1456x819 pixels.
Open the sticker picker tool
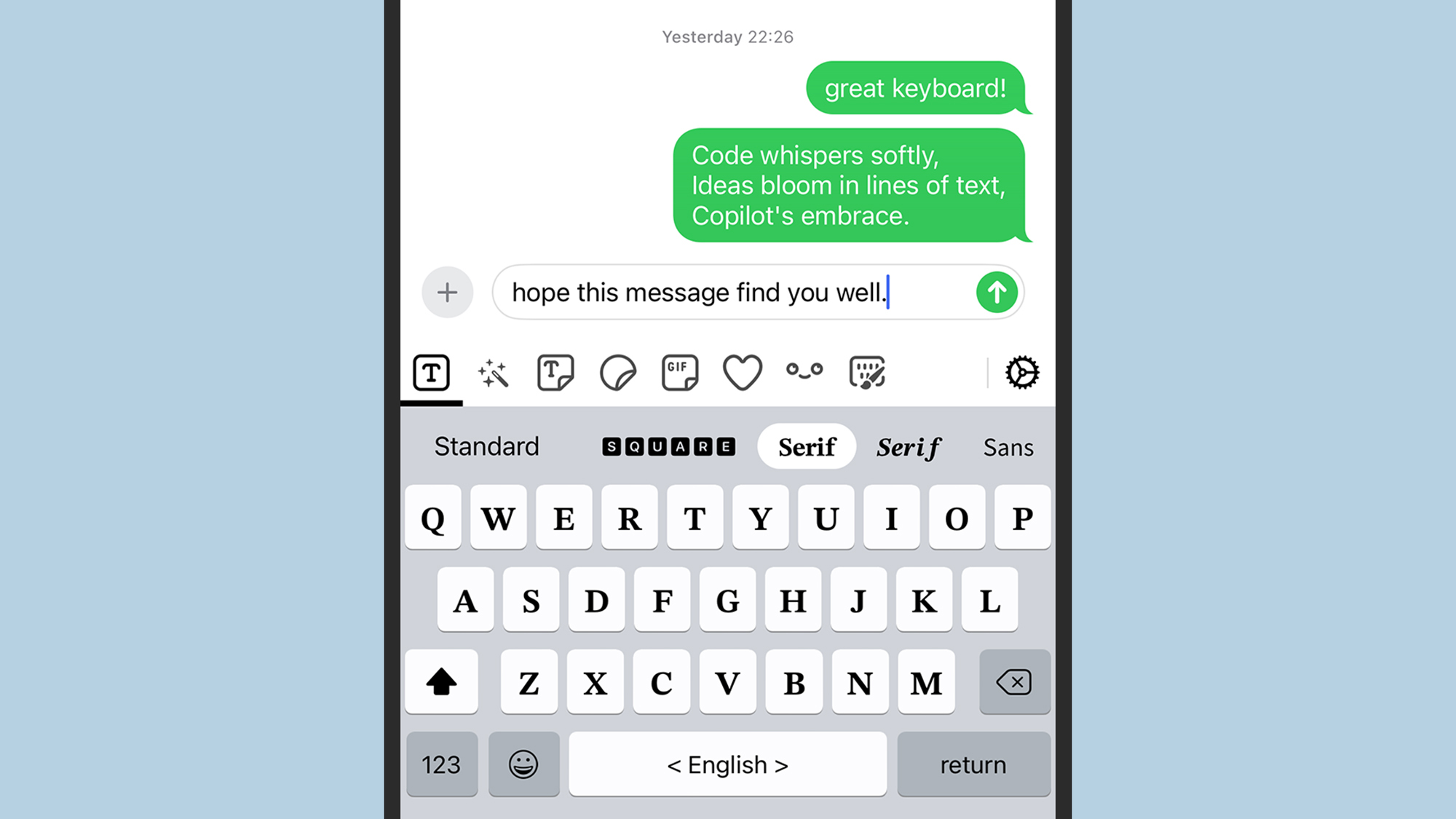click(x=617, y=373)
